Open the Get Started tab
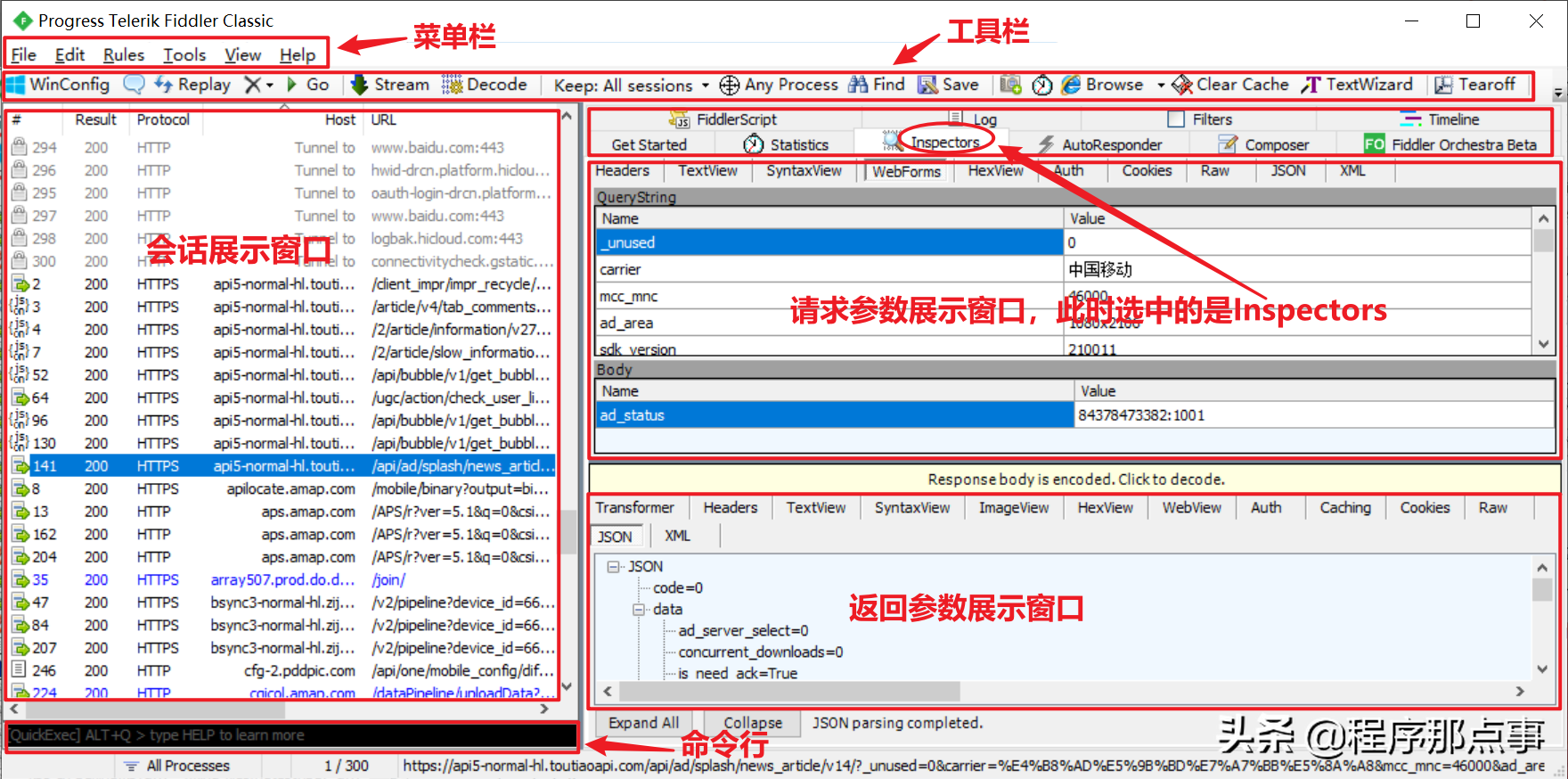This screenshot has height=779, width=1568. pos(649,144)
